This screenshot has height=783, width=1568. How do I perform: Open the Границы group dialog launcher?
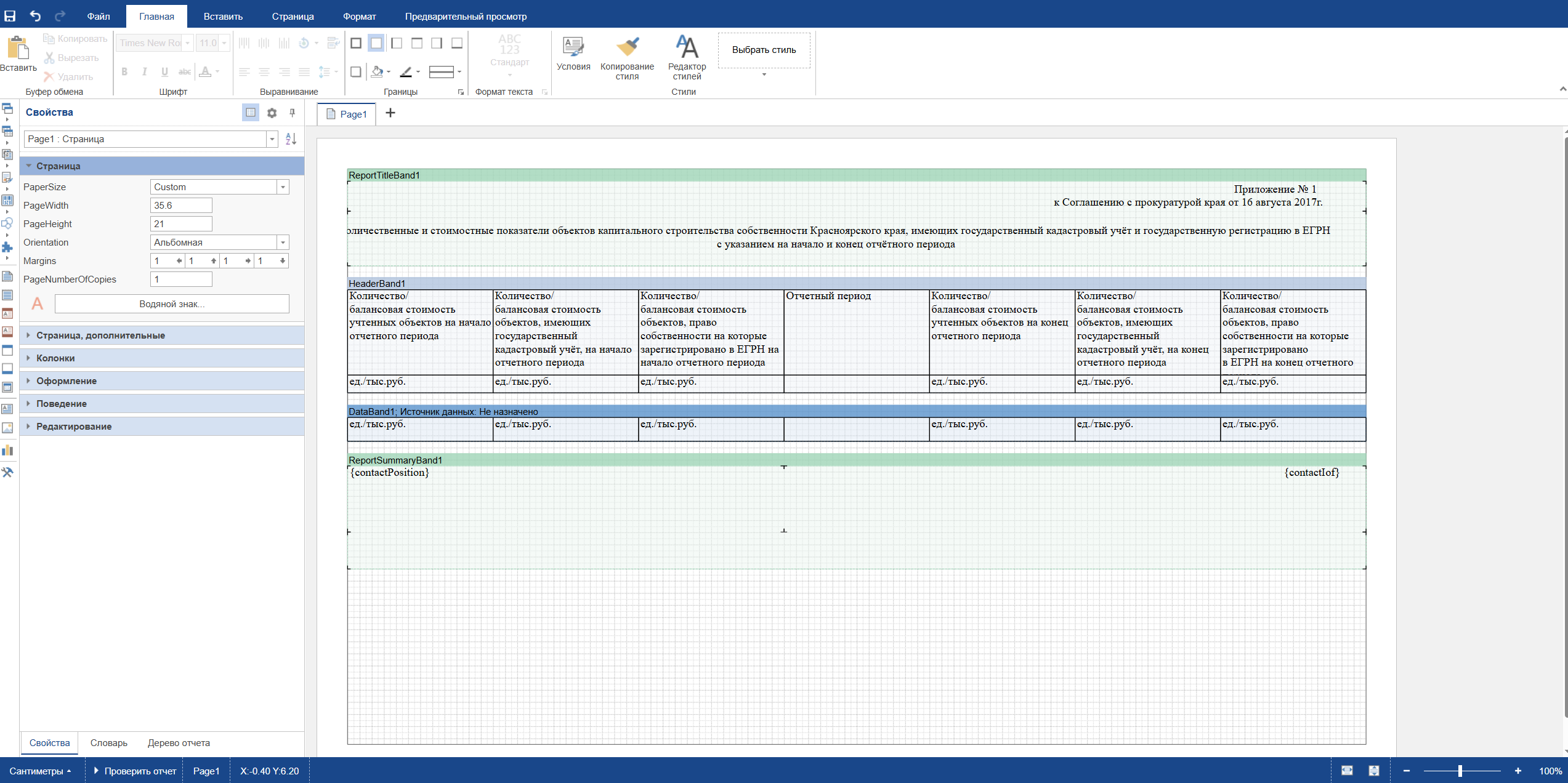pyautogui.click(x=461, y=92)
